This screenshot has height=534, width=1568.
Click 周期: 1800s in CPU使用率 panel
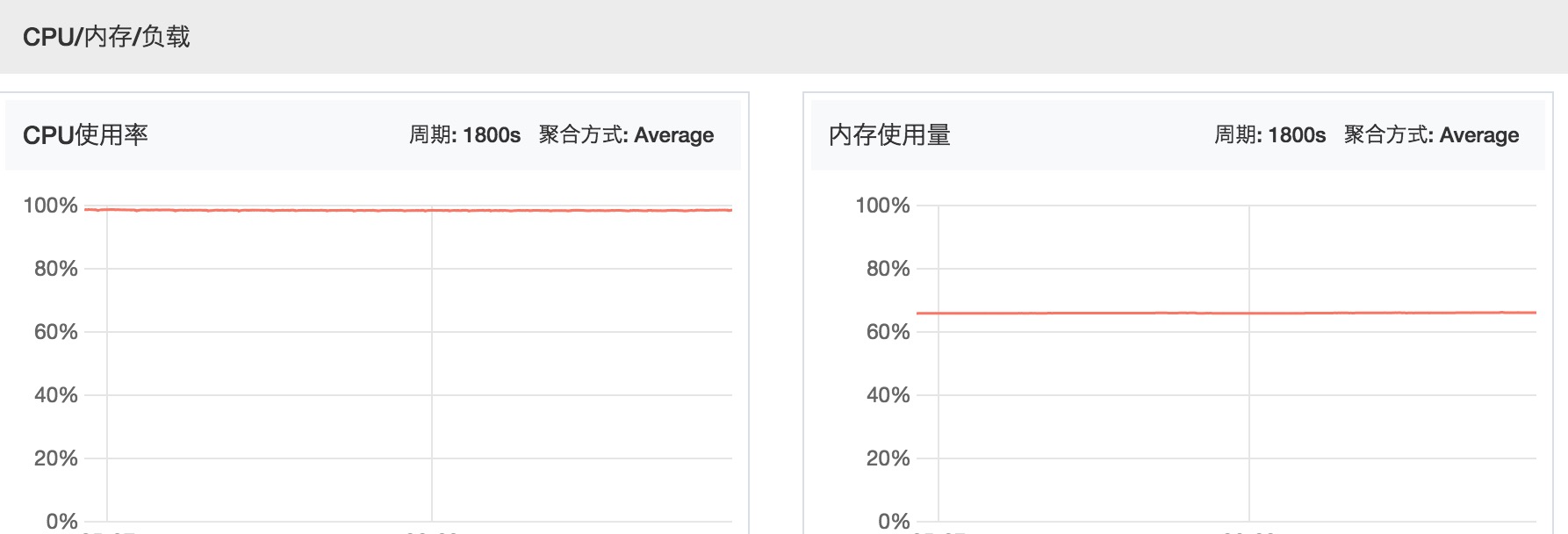tap(464, 135)
